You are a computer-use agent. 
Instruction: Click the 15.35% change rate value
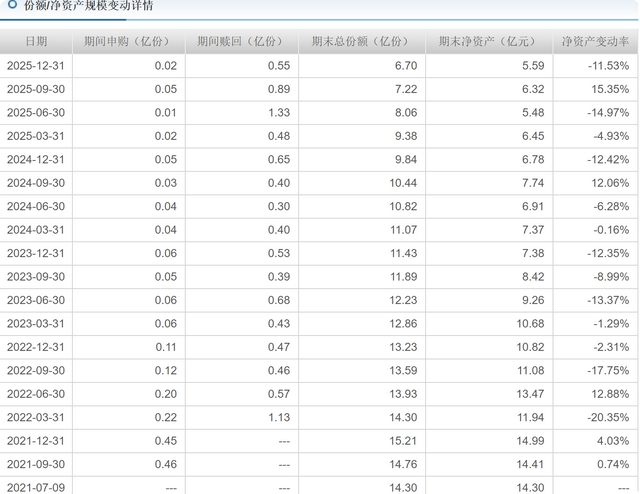pyautogui.click(x=610, y=89)
